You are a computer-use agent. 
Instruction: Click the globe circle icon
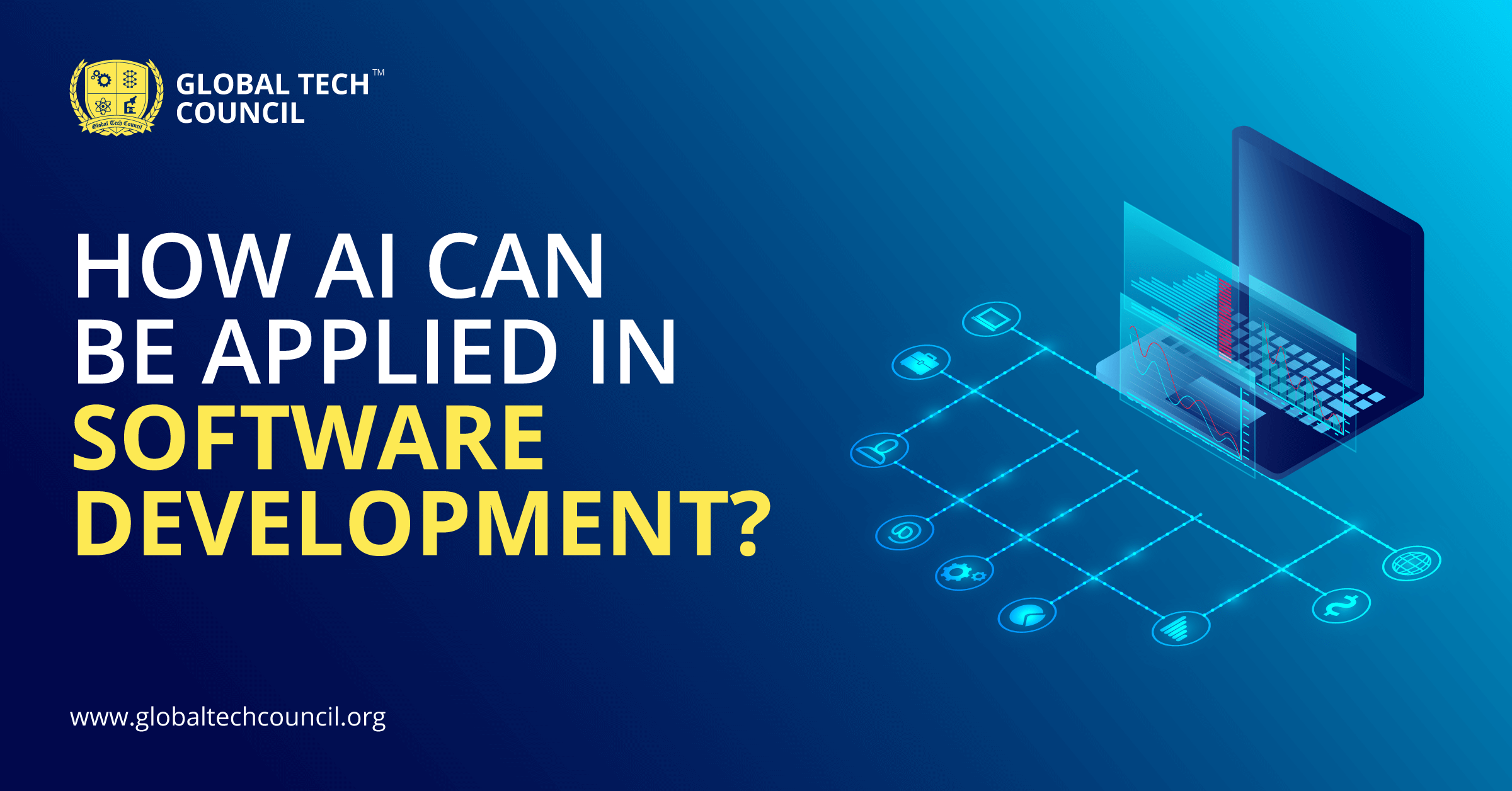point(1411,563)
